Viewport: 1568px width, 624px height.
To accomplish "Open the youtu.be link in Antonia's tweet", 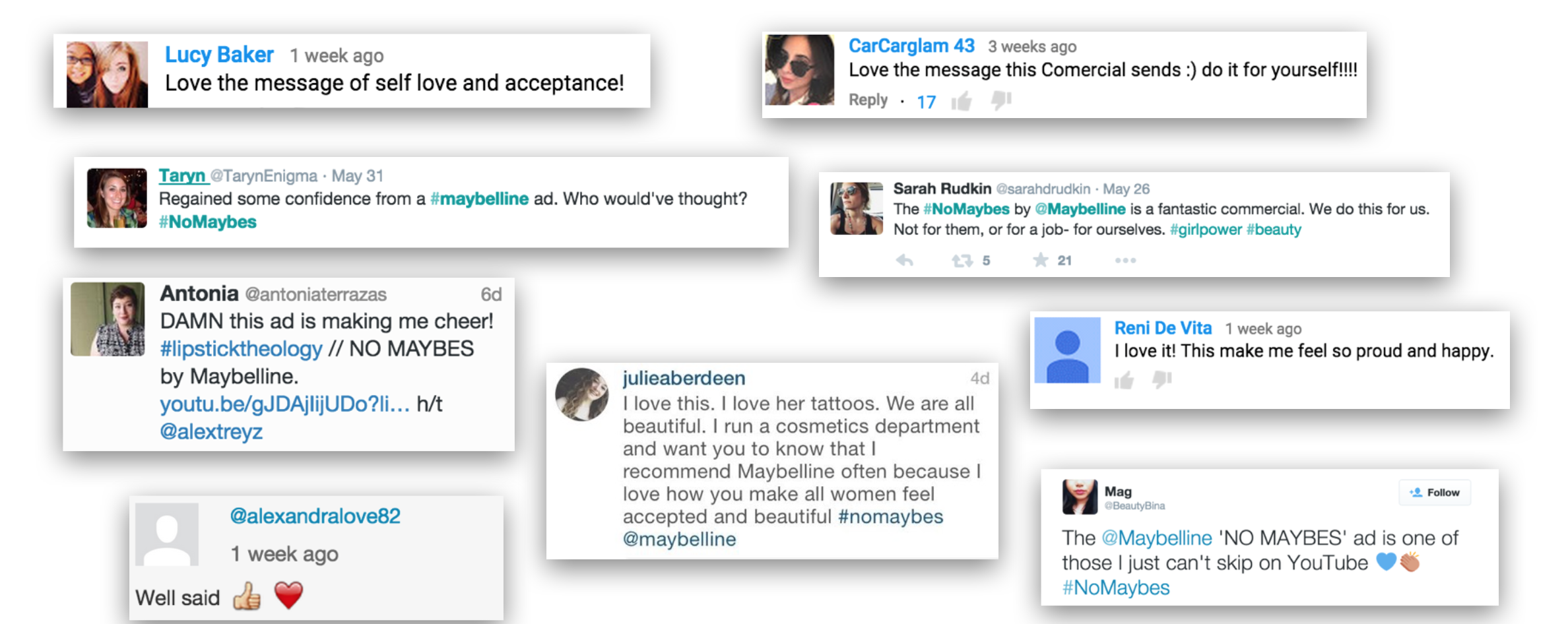I will click(284, 404).
